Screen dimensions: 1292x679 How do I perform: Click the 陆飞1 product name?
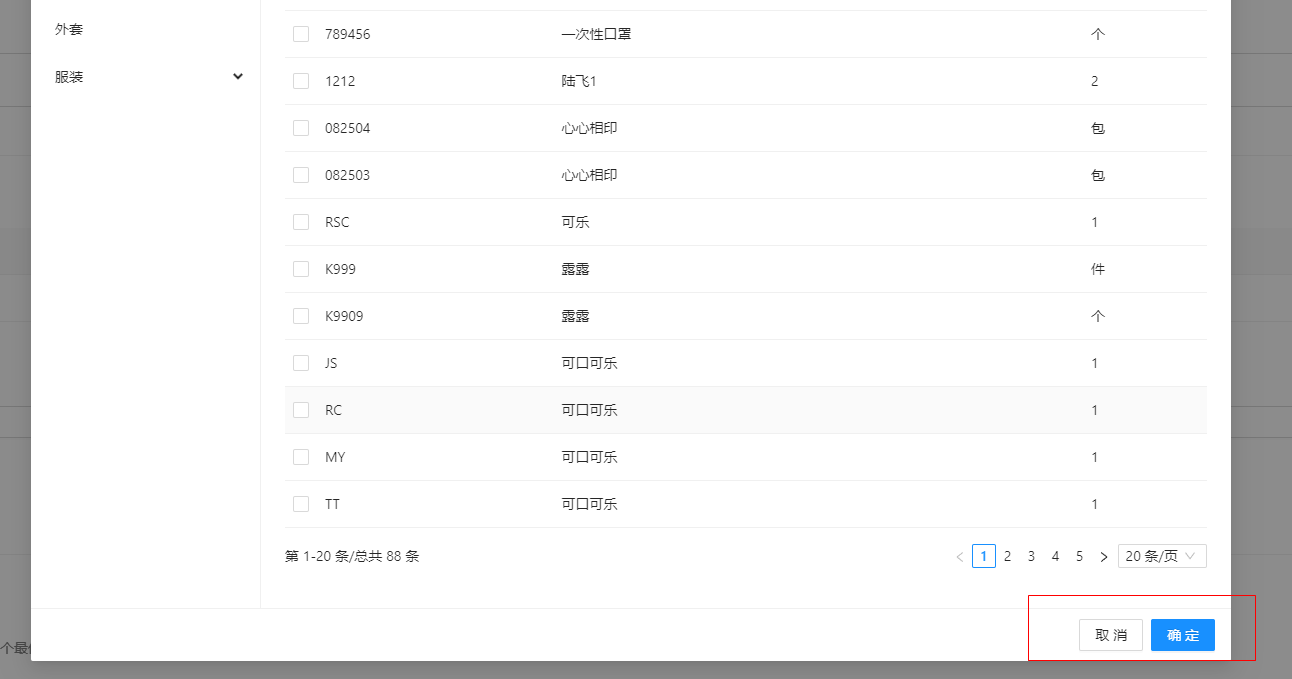pyautogui.click(x=579, y=81)
